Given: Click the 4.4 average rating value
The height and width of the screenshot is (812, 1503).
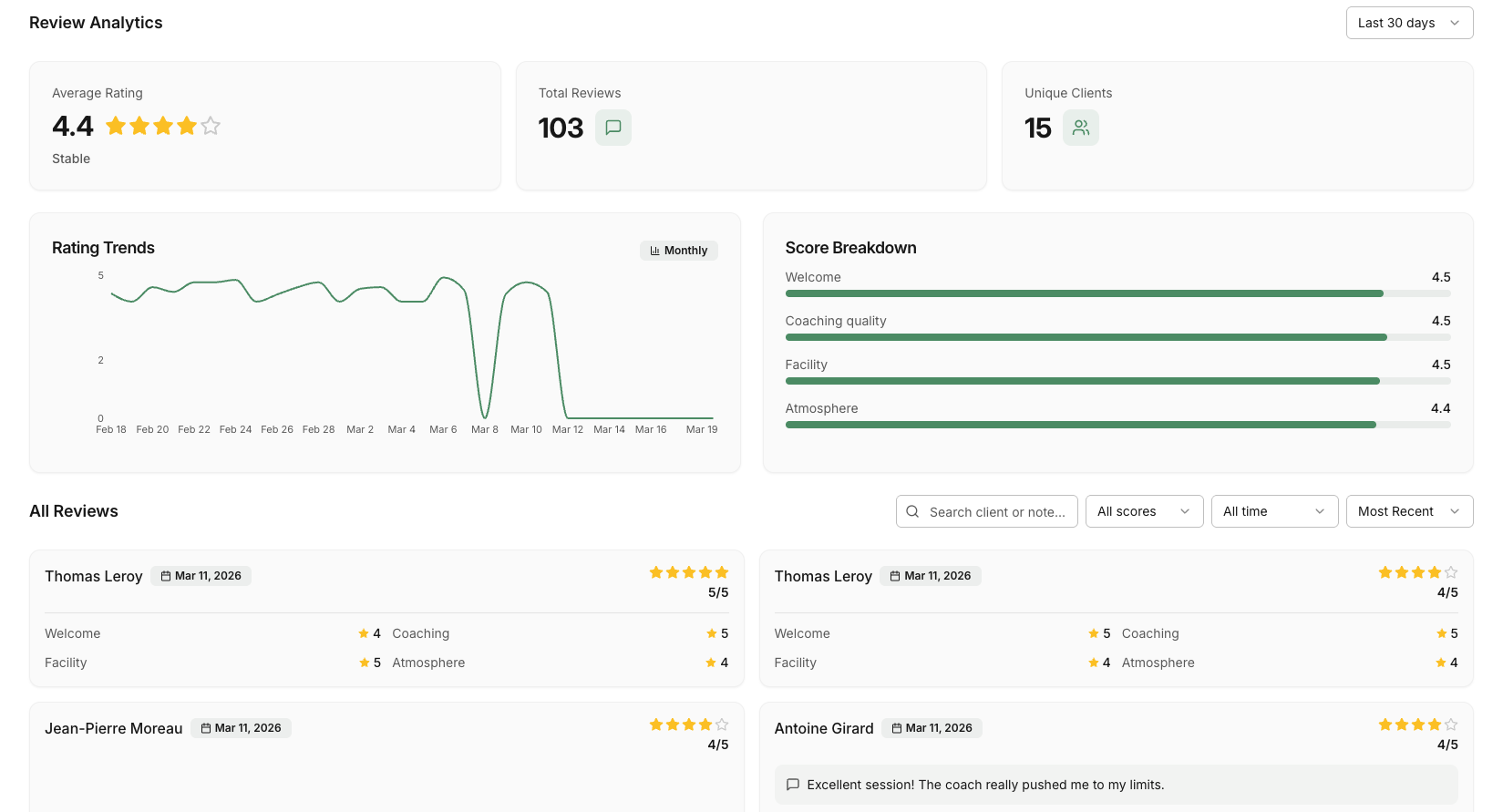Looking at the screenshot, I should (x=73, y=126).
